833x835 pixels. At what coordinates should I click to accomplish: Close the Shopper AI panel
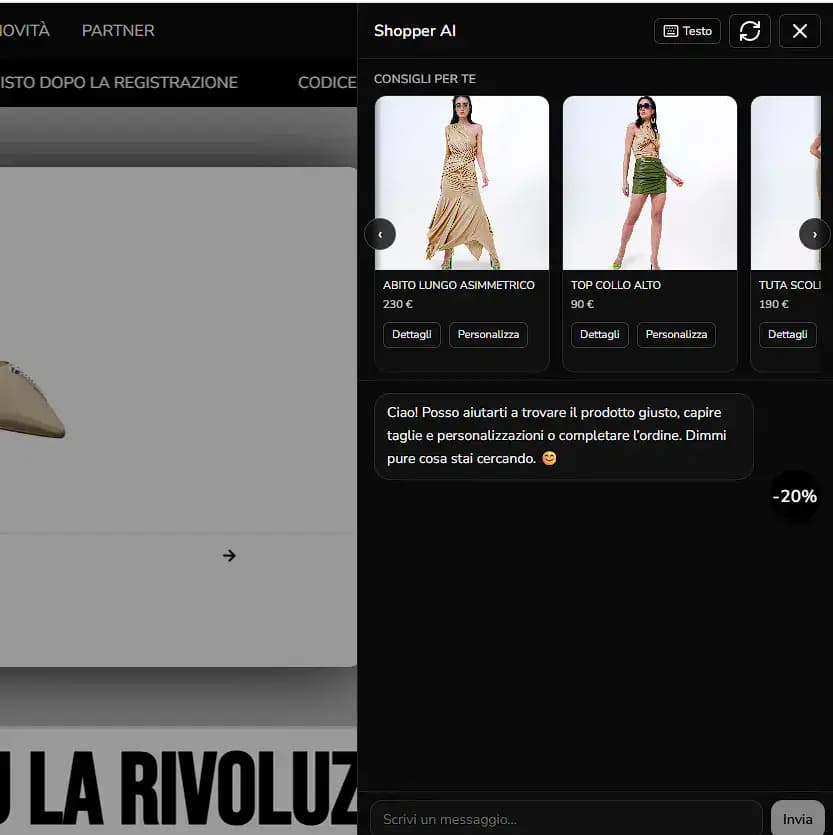coord(799,31)
